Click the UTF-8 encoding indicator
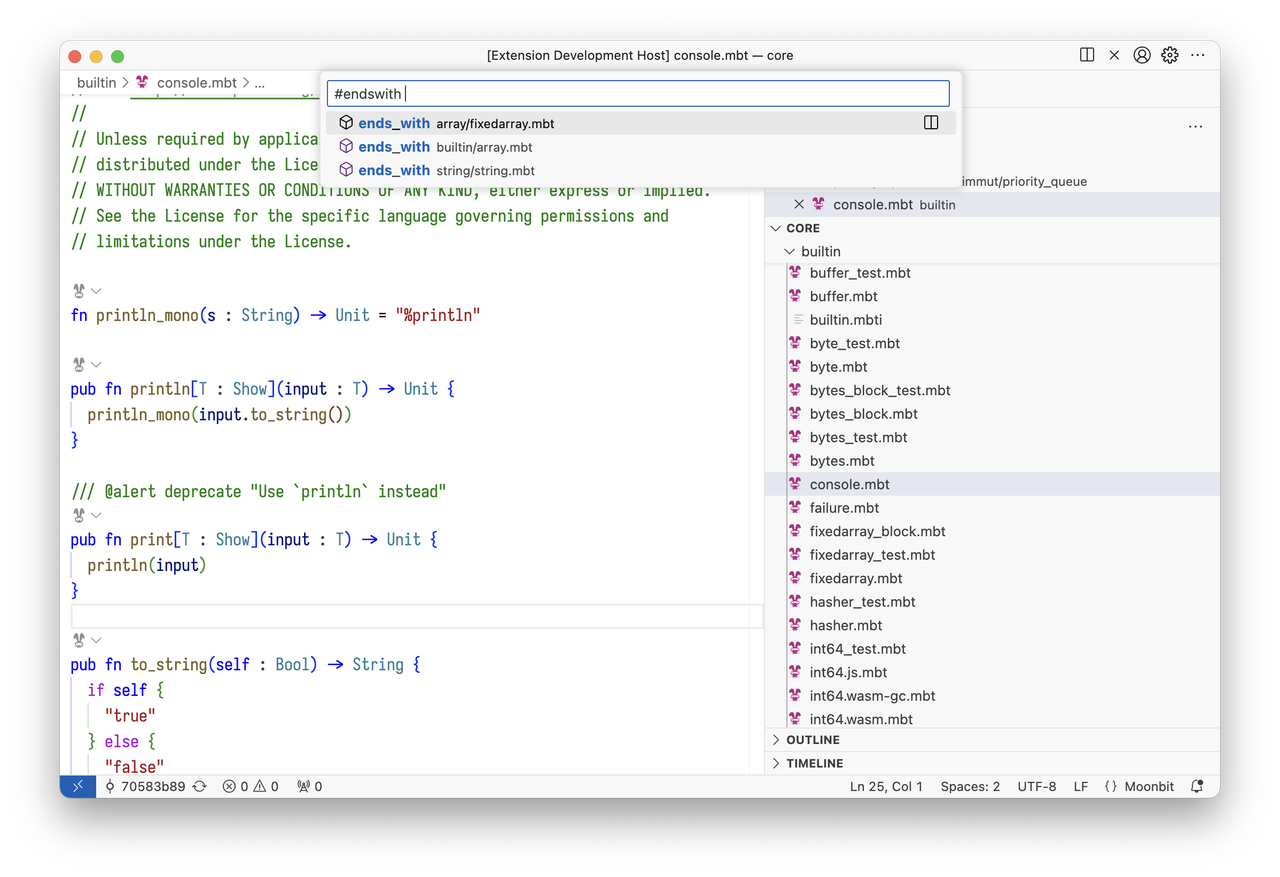 [1036, 787]
